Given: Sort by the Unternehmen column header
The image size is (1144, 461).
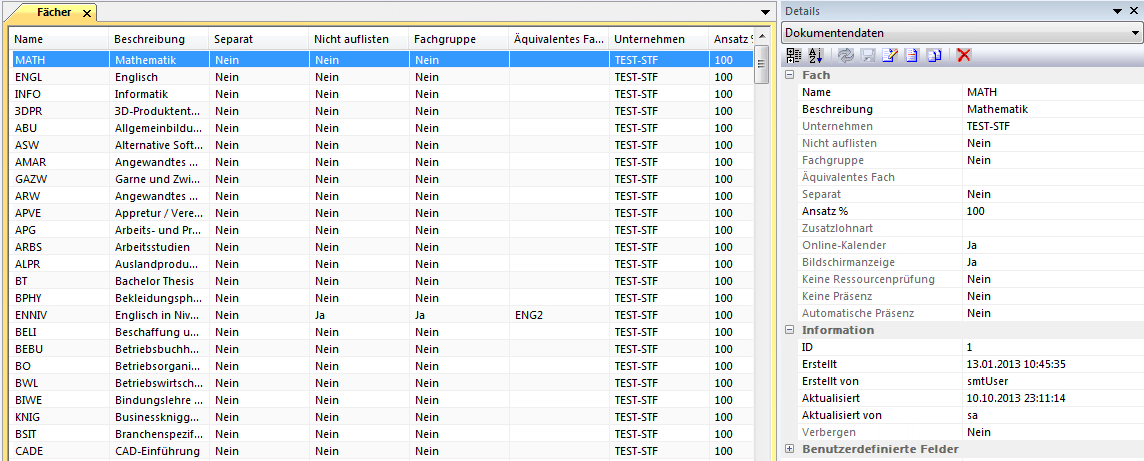Looking at the screenshot, I should [x=650, y=39].
